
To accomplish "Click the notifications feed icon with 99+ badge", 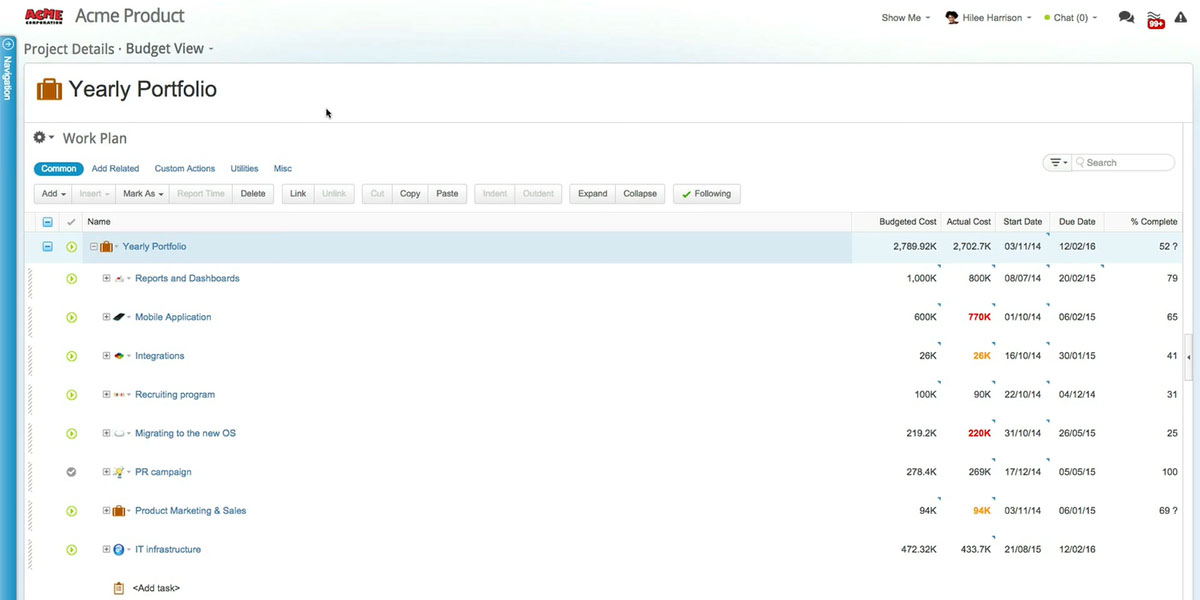I will 1154,18.
